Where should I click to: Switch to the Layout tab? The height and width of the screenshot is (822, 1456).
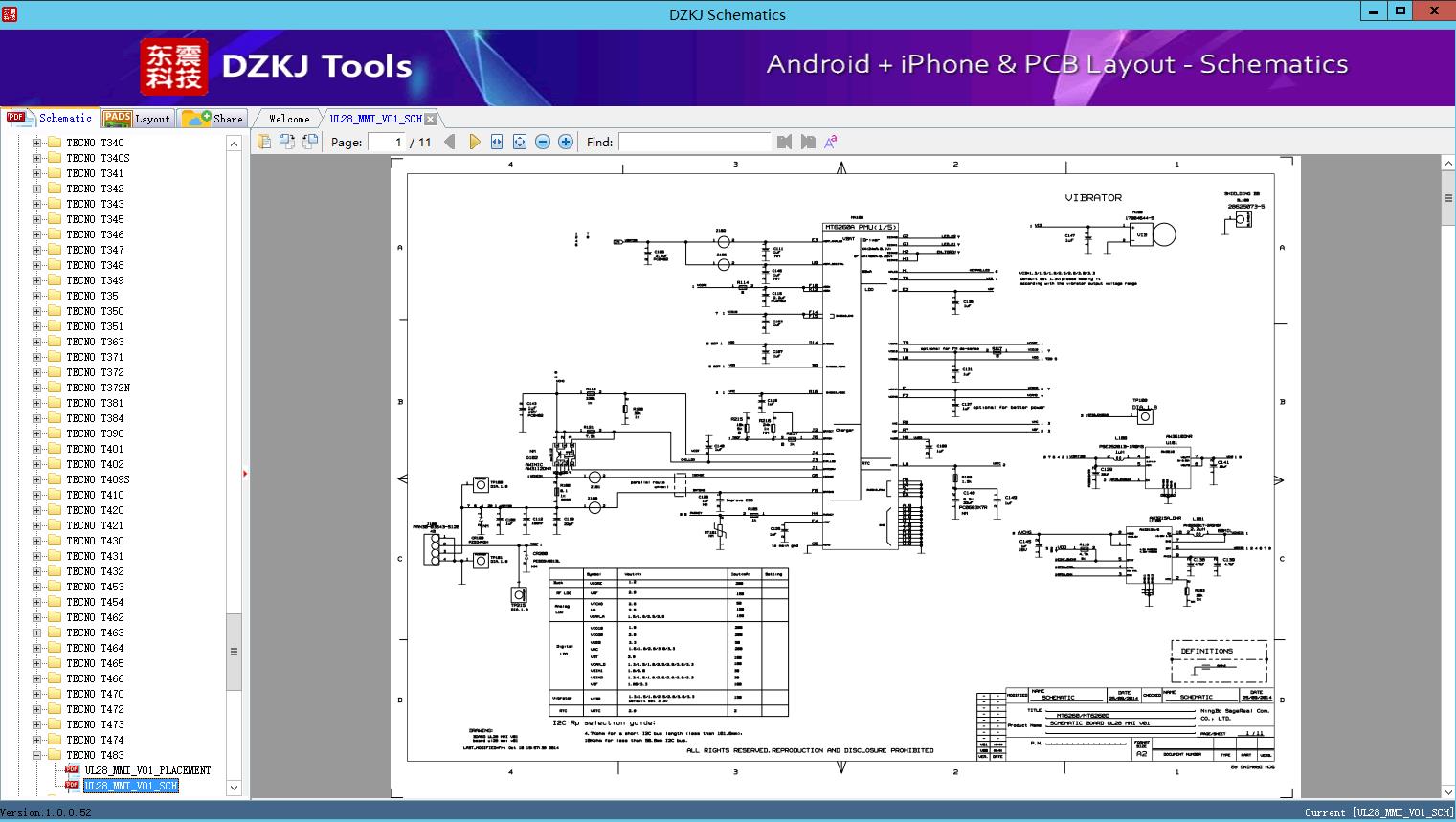(x=138, y=119)
